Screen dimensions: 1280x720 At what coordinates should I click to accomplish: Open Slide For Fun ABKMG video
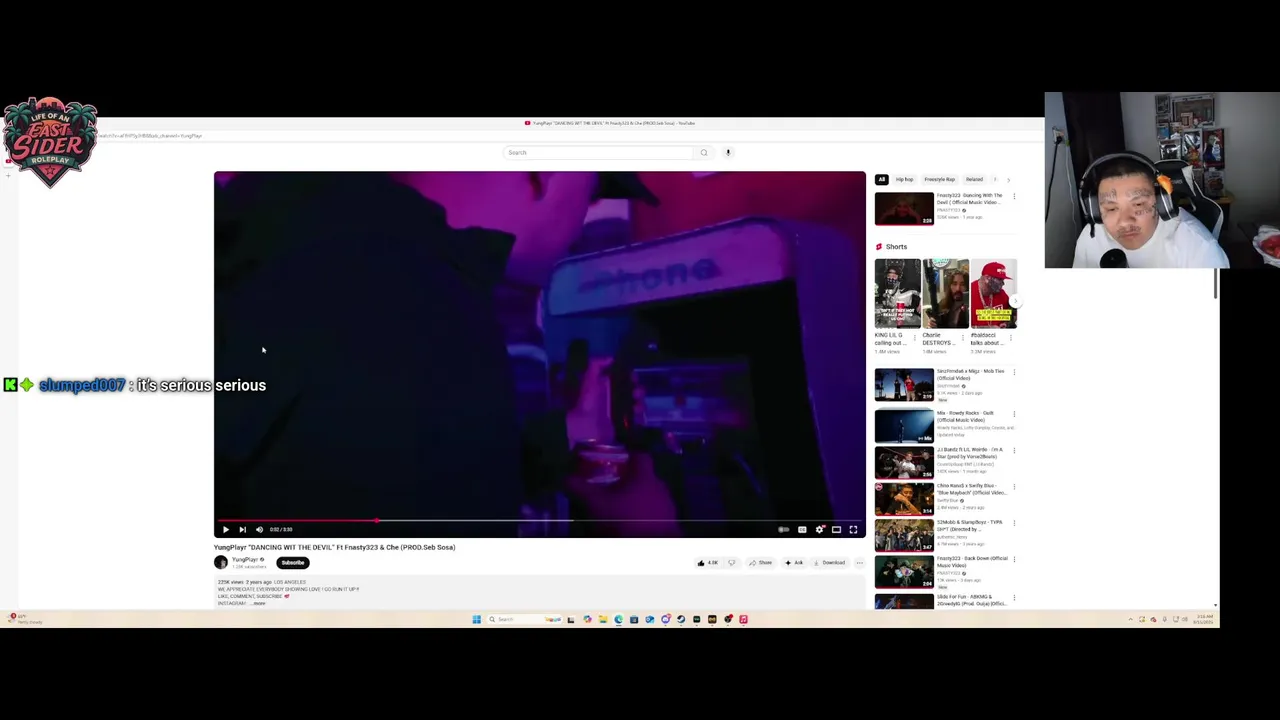coord(904,601)
